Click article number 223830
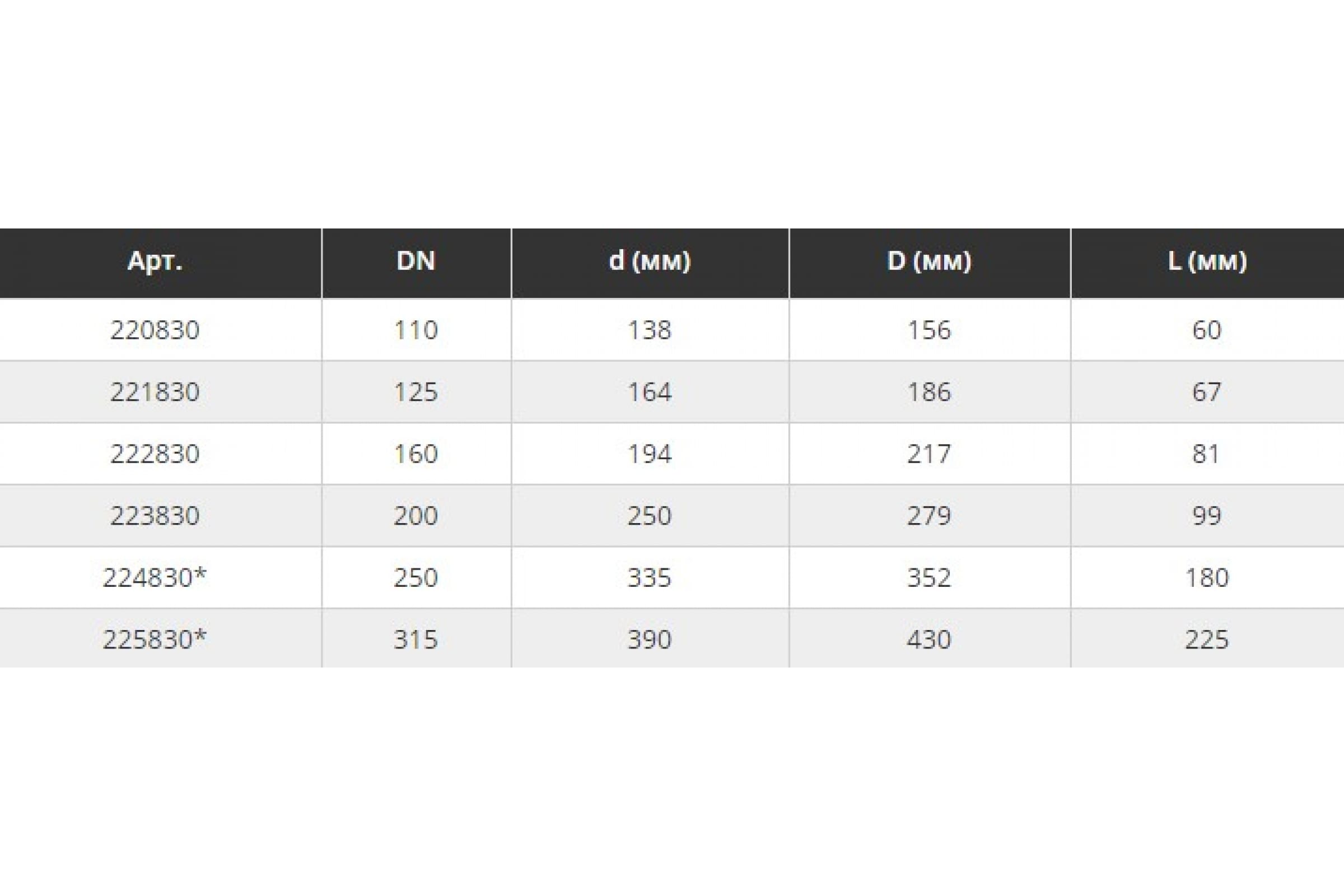The height and width of the screenshot is (896, 1344). [155, 515]
